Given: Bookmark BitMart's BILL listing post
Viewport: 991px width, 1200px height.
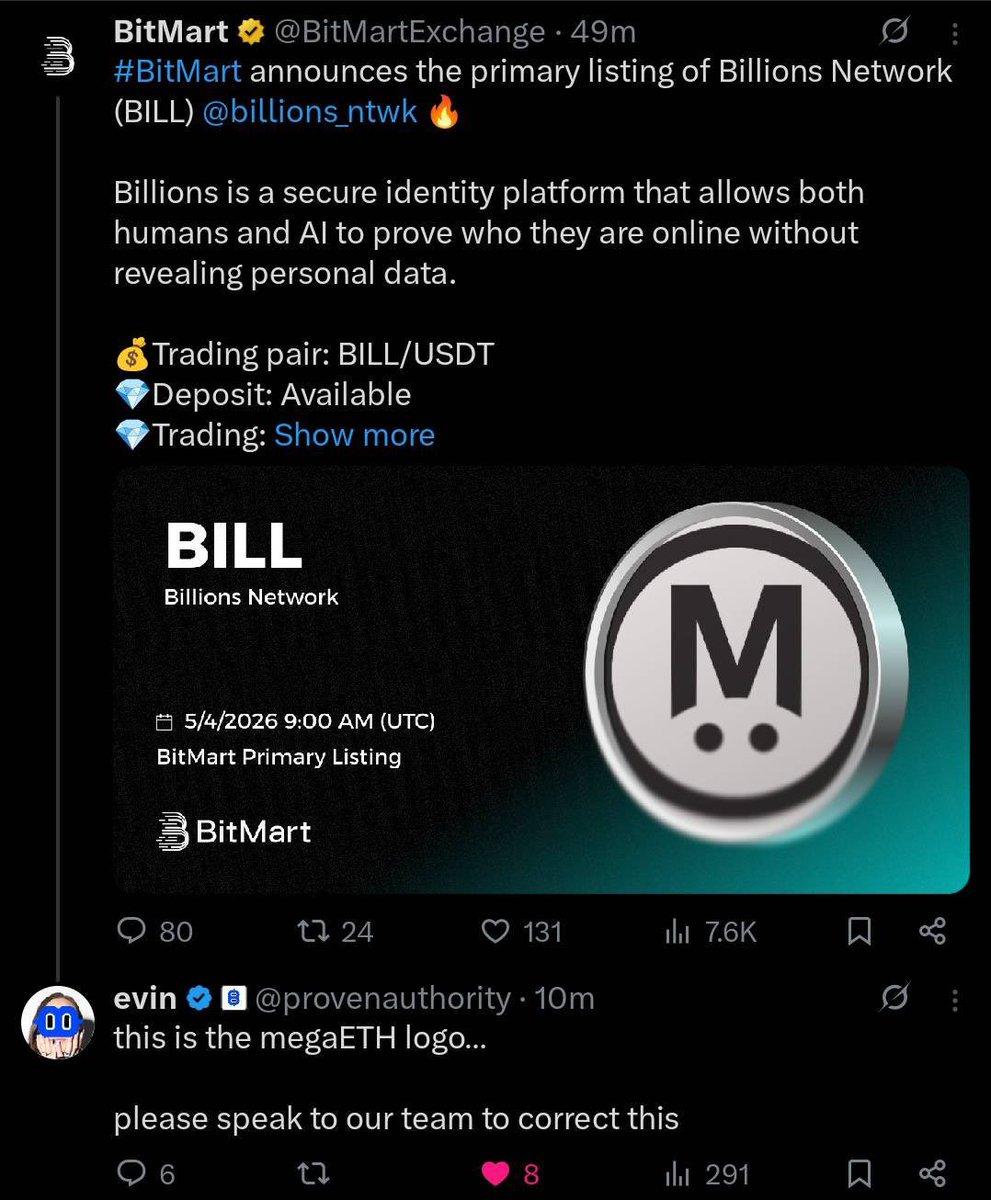Looking at the screenshot, I should (859, 932).
